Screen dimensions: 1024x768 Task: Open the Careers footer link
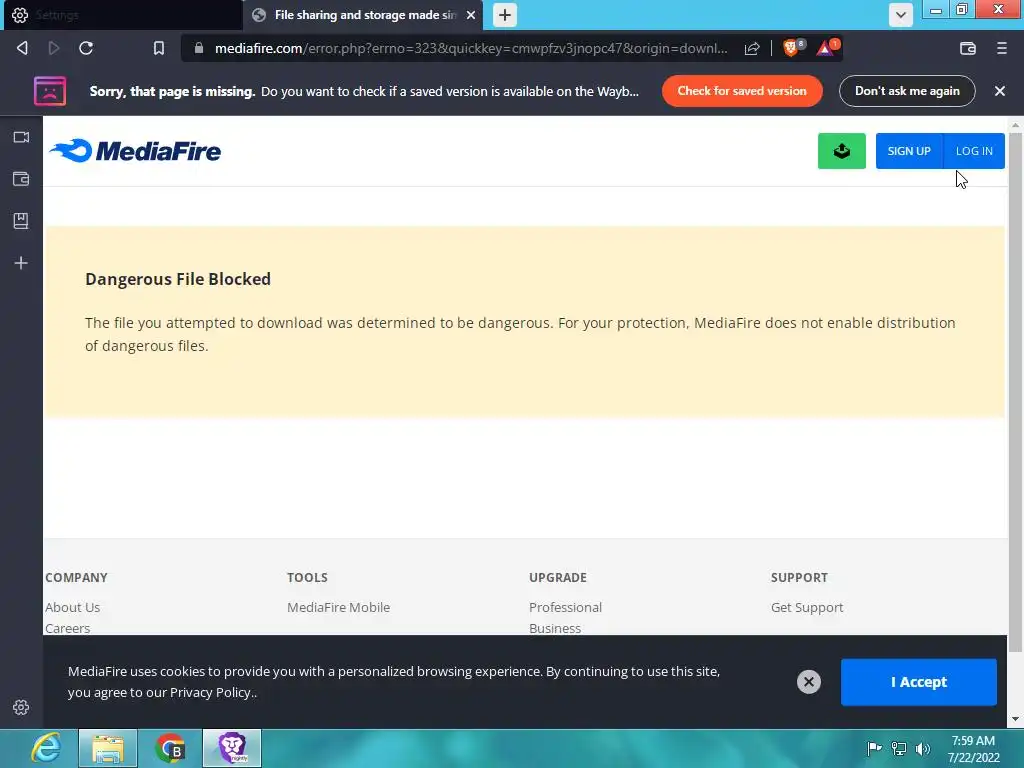pos(67,628)
